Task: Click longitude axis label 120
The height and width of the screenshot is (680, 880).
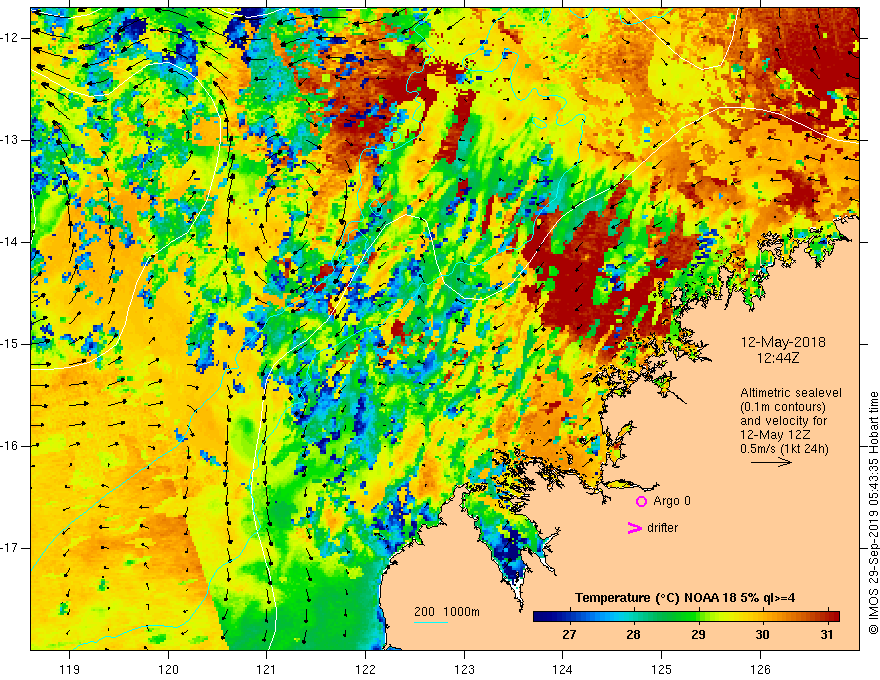Action: pos(168,669)
